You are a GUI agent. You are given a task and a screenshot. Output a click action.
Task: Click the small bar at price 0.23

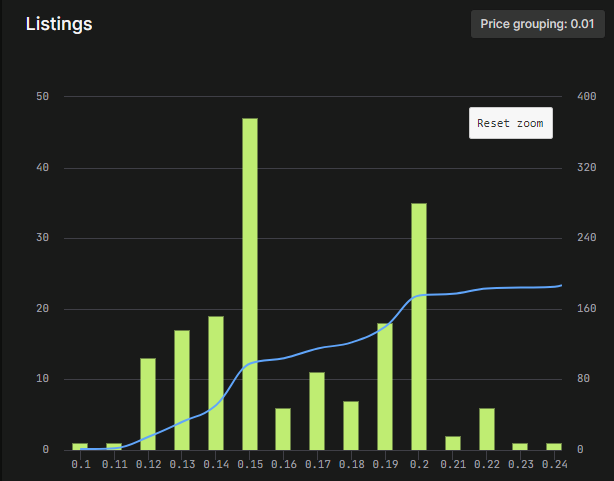click(x=520, y=447)
